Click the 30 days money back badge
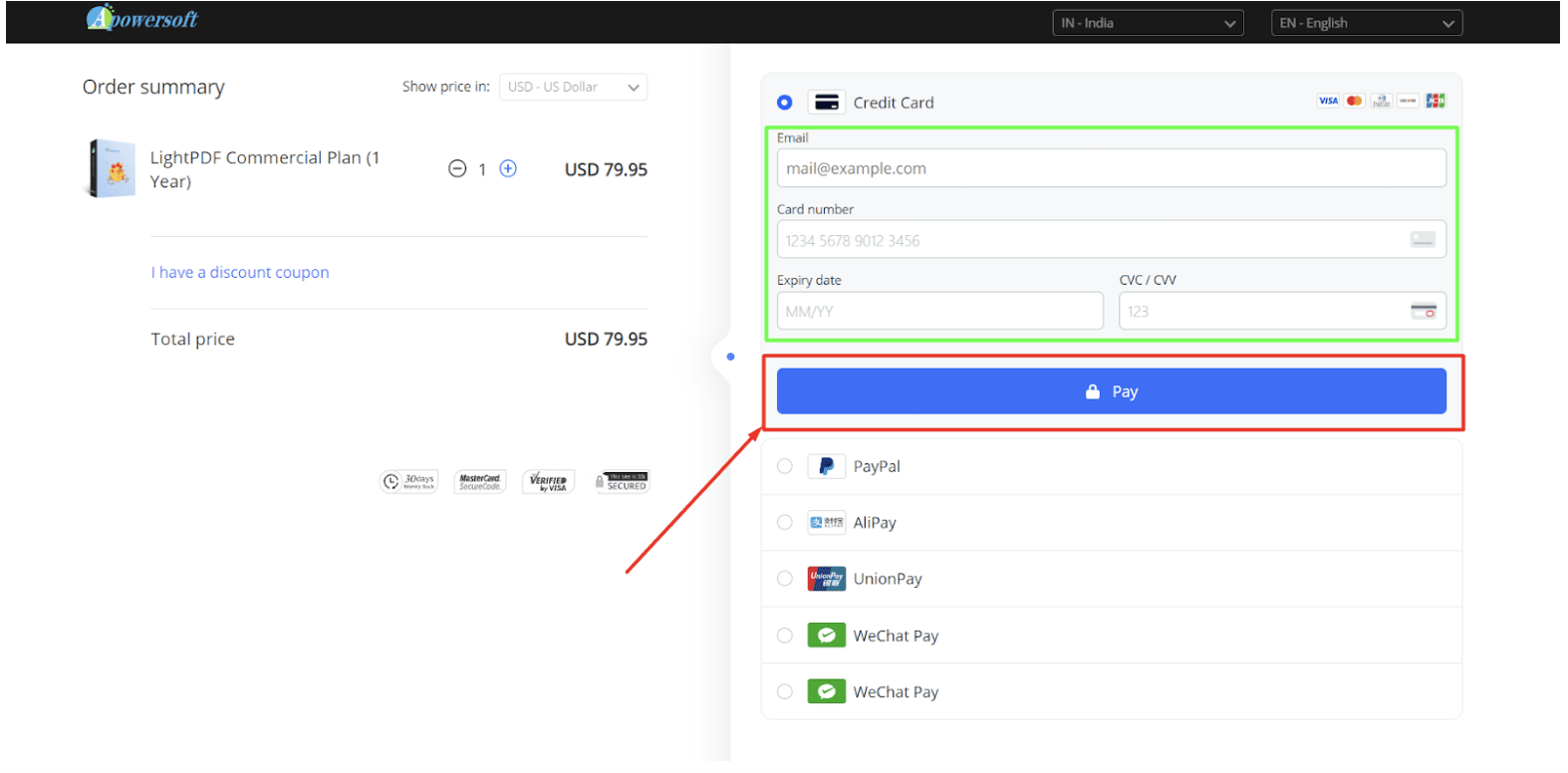1568x773 pixels. click(x=409, y=482)
